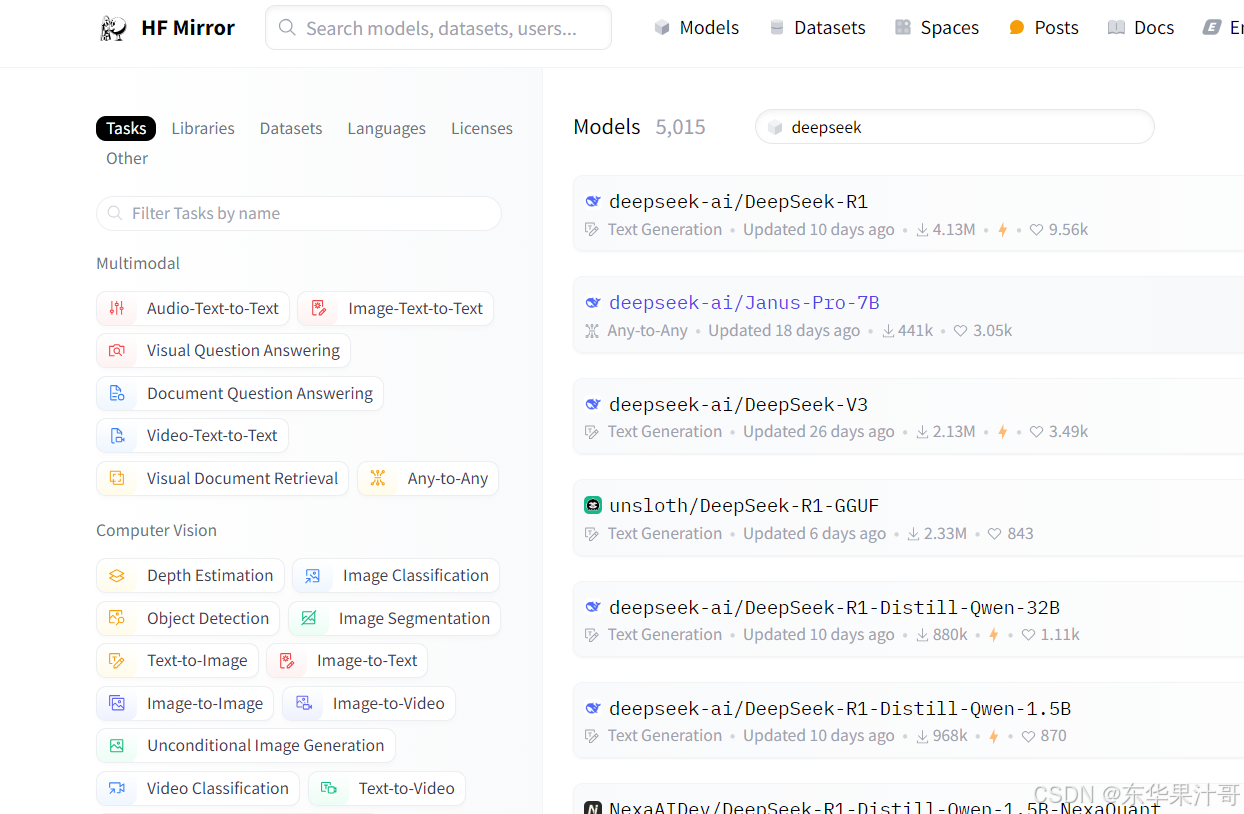Click the HF Mirror logo icon
The height and width of the screenshot is (814, 1244).
click(113, 28)
